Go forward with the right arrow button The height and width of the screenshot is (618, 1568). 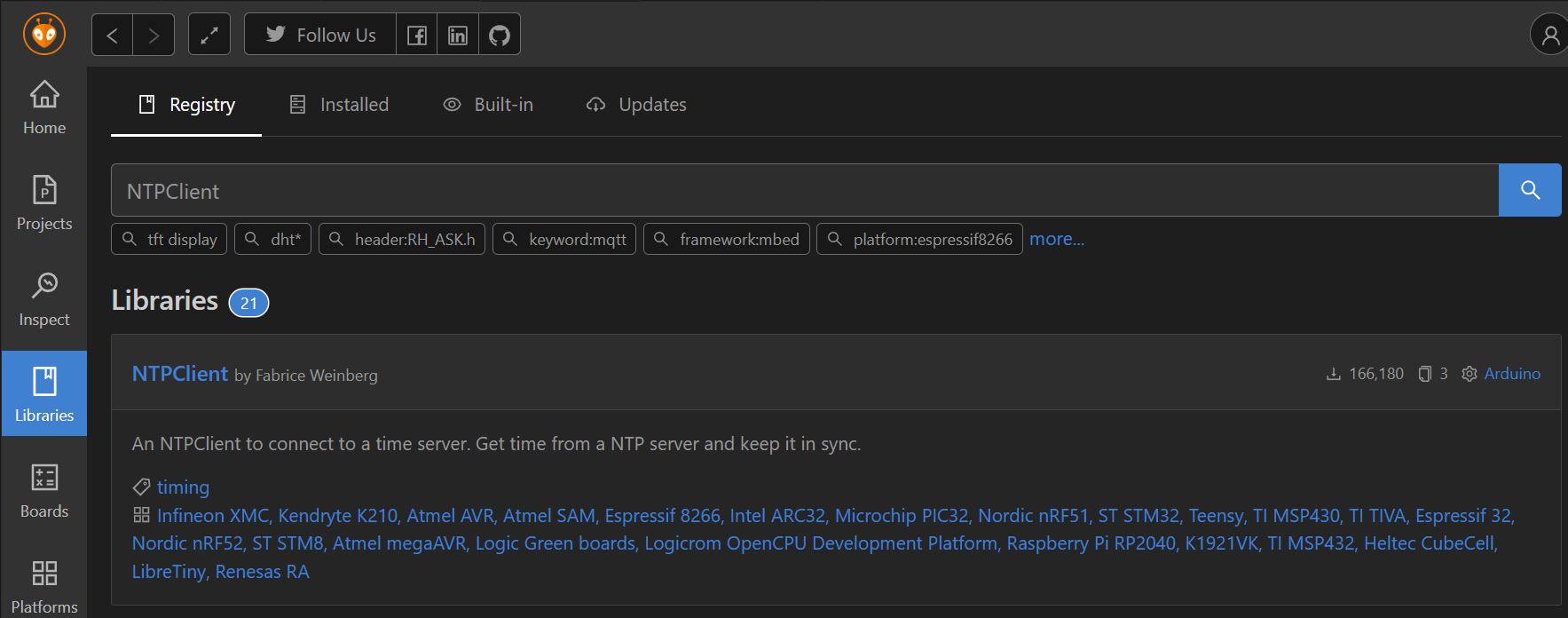click(x=154, y=35)
